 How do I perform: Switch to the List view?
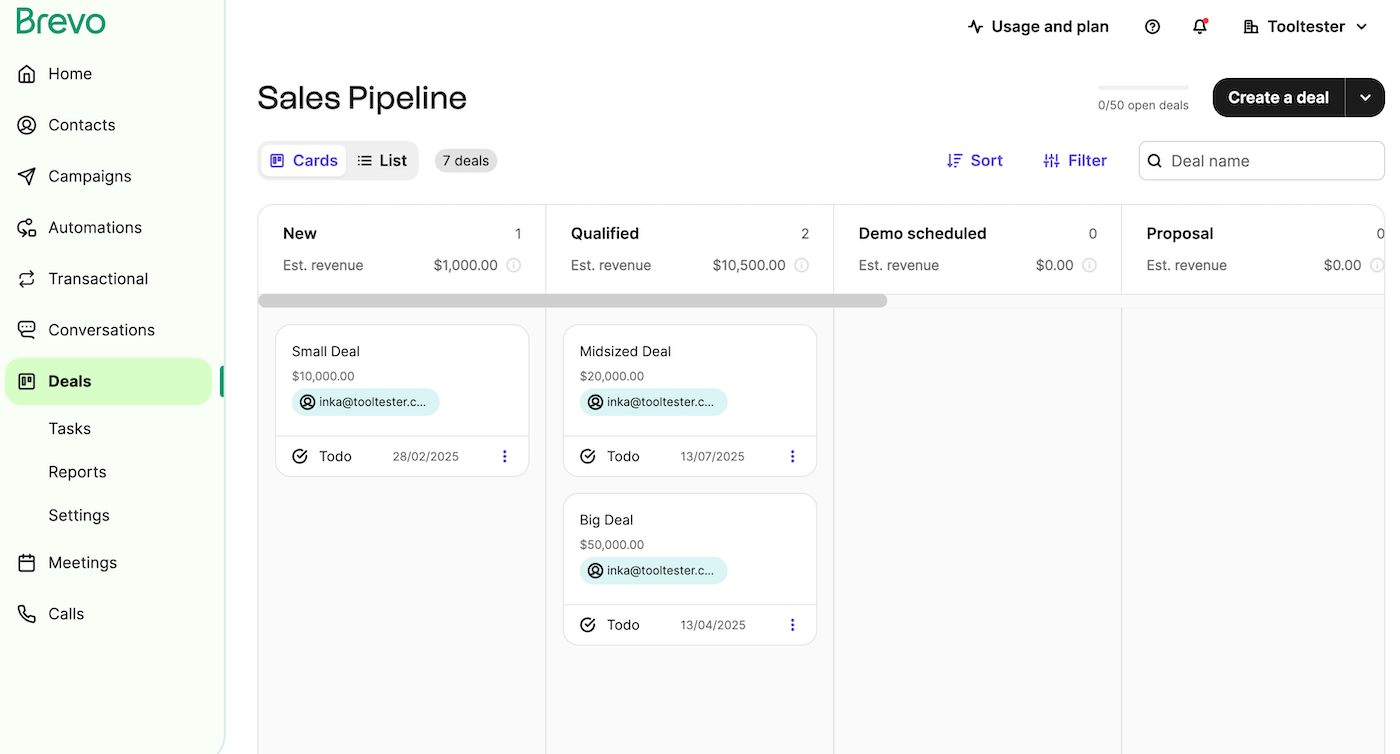pyautogui.click(x=382, y=161)
